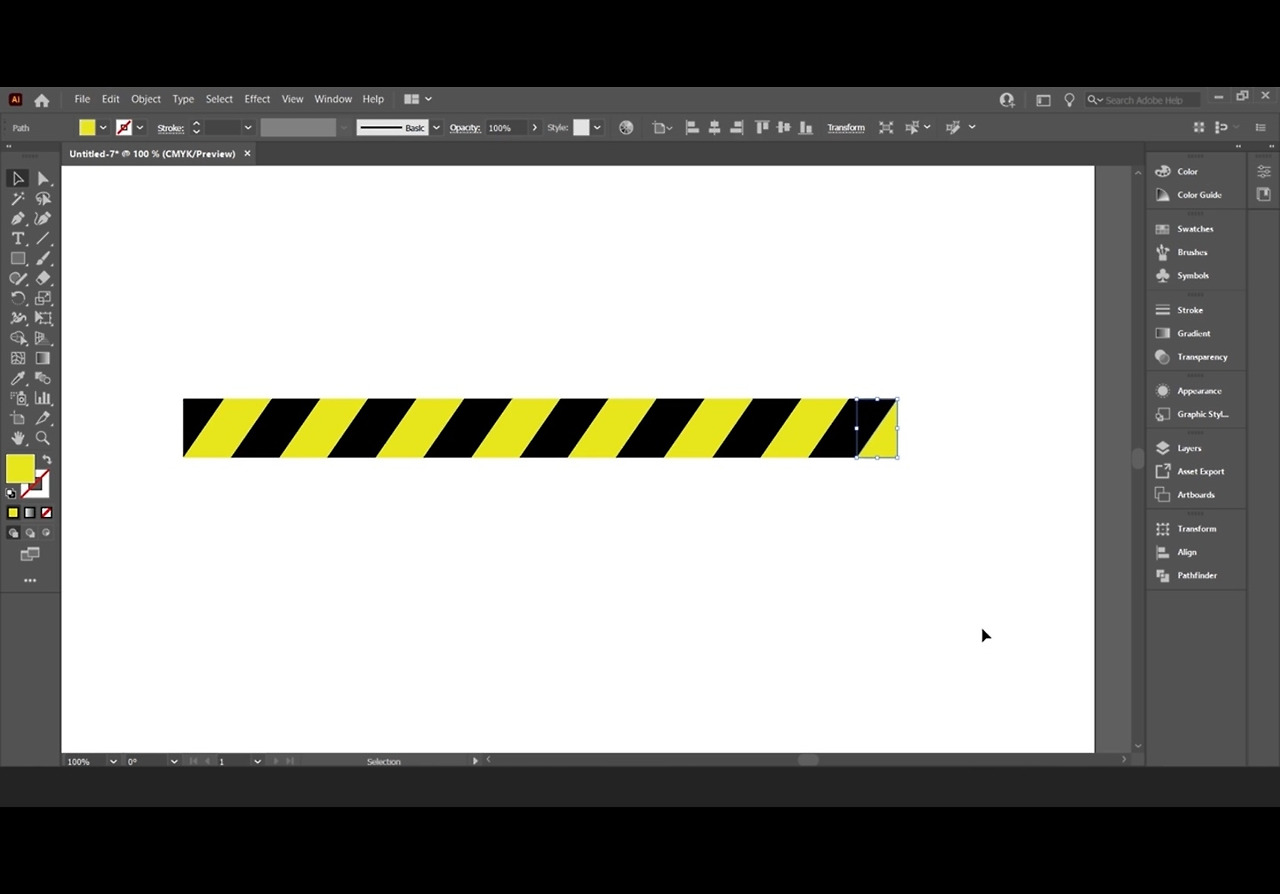Screen dimensions: 1280x894
Task: Open the Gradient panel
Action: [x=1193, y=334]
